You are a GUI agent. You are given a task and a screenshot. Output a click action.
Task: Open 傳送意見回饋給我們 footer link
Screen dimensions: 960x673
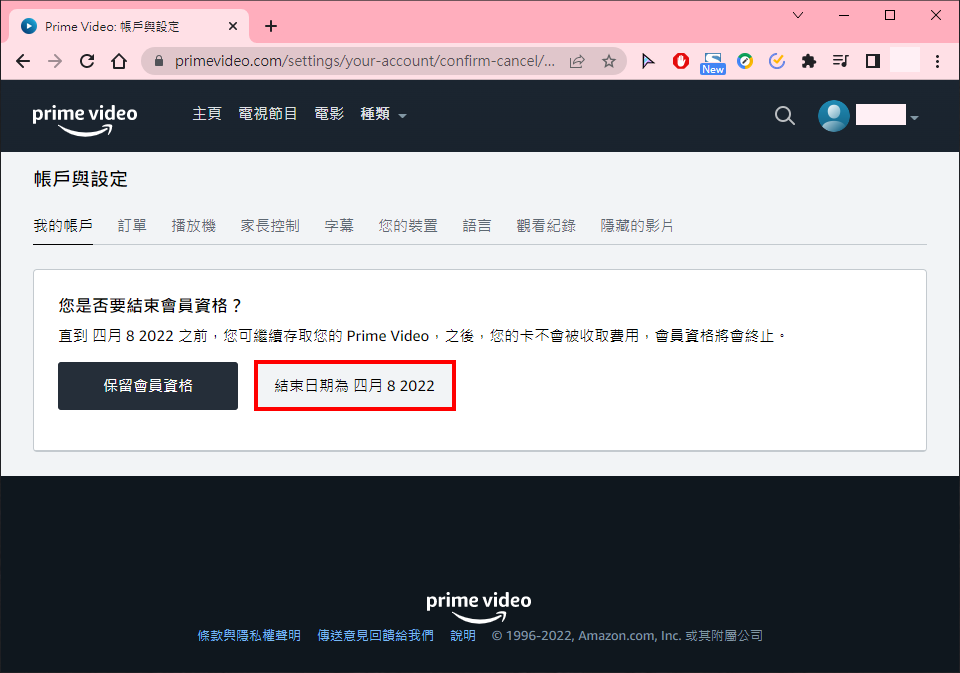coord(375,636)
